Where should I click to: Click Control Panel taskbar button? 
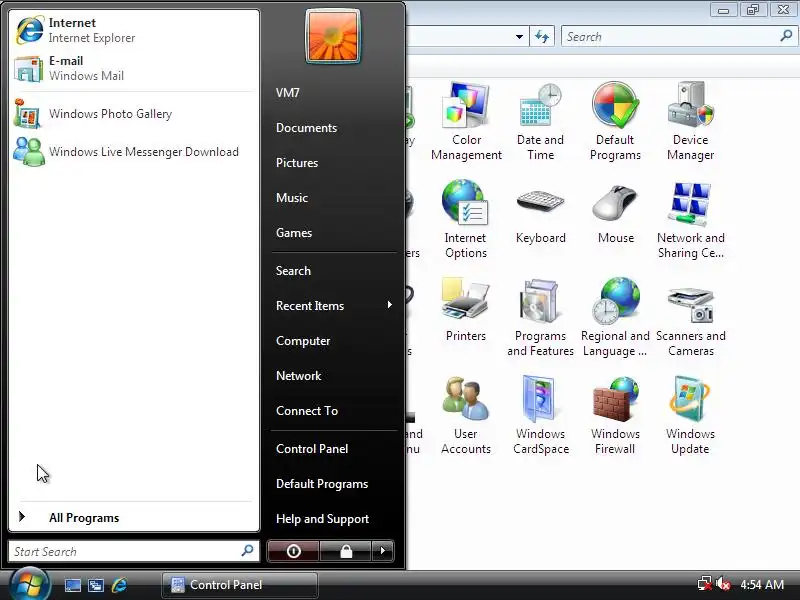click(x=240, y=585)
